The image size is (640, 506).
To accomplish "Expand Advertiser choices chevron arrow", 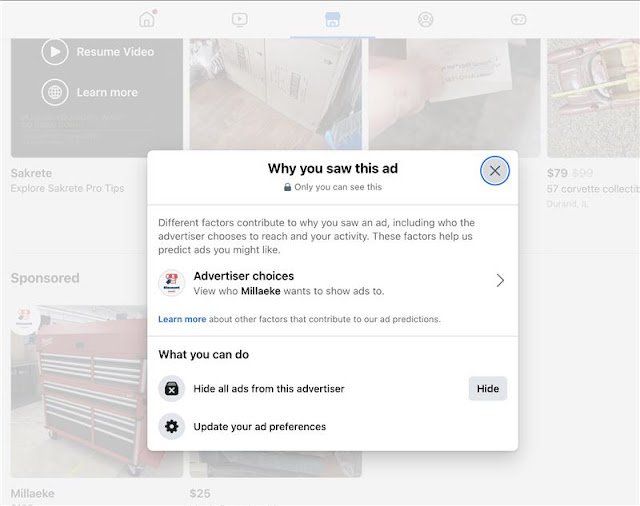I will [x=500, y=281].
